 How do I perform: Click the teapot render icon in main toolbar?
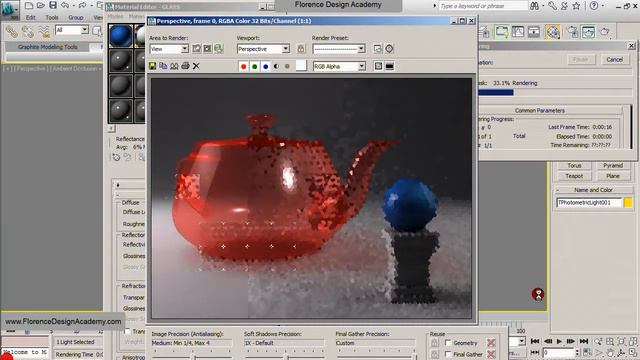(604, 31)
